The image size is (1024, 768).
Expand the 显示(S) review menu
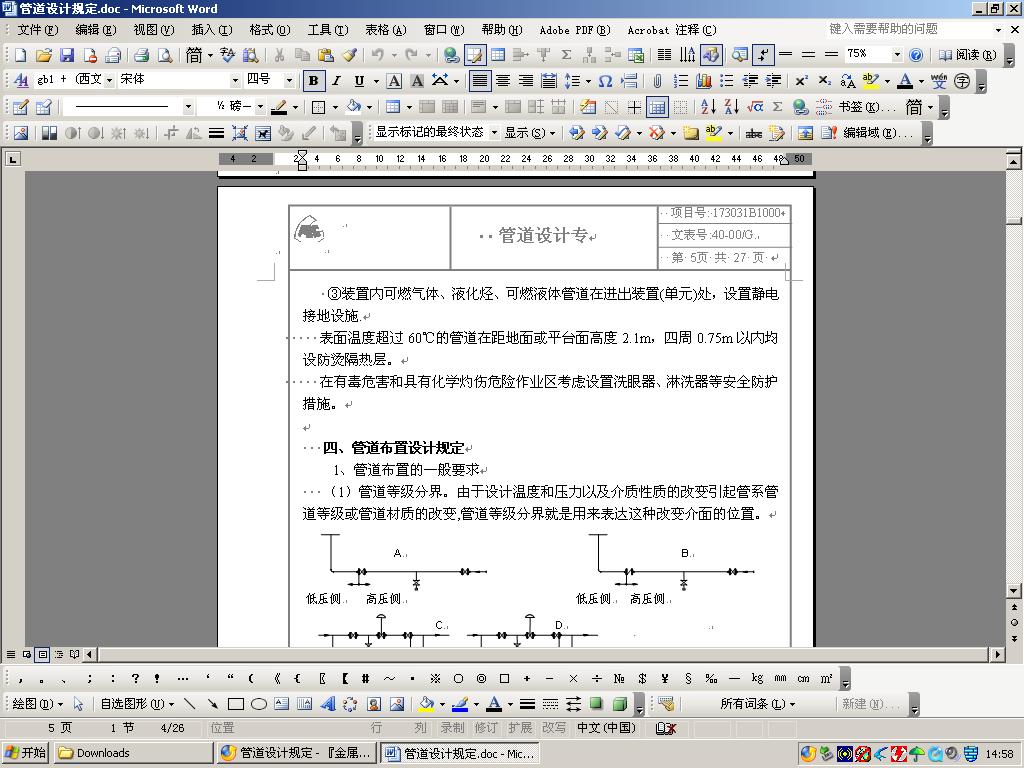[x=530, y=133]
